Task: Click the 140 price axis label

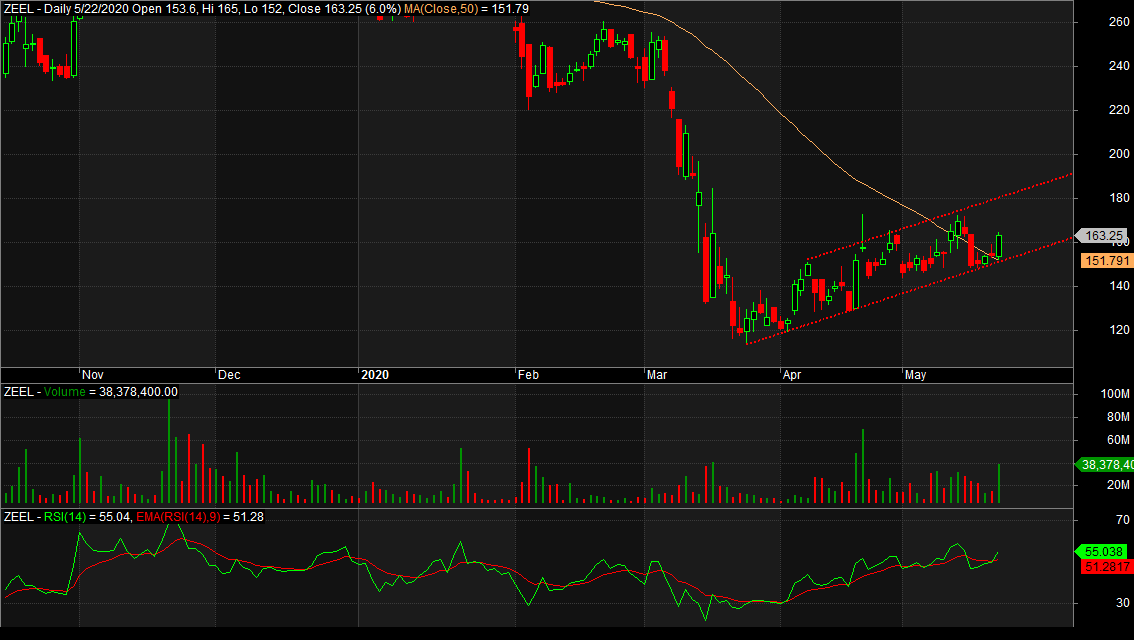Action: click(x=1119, y=286)
